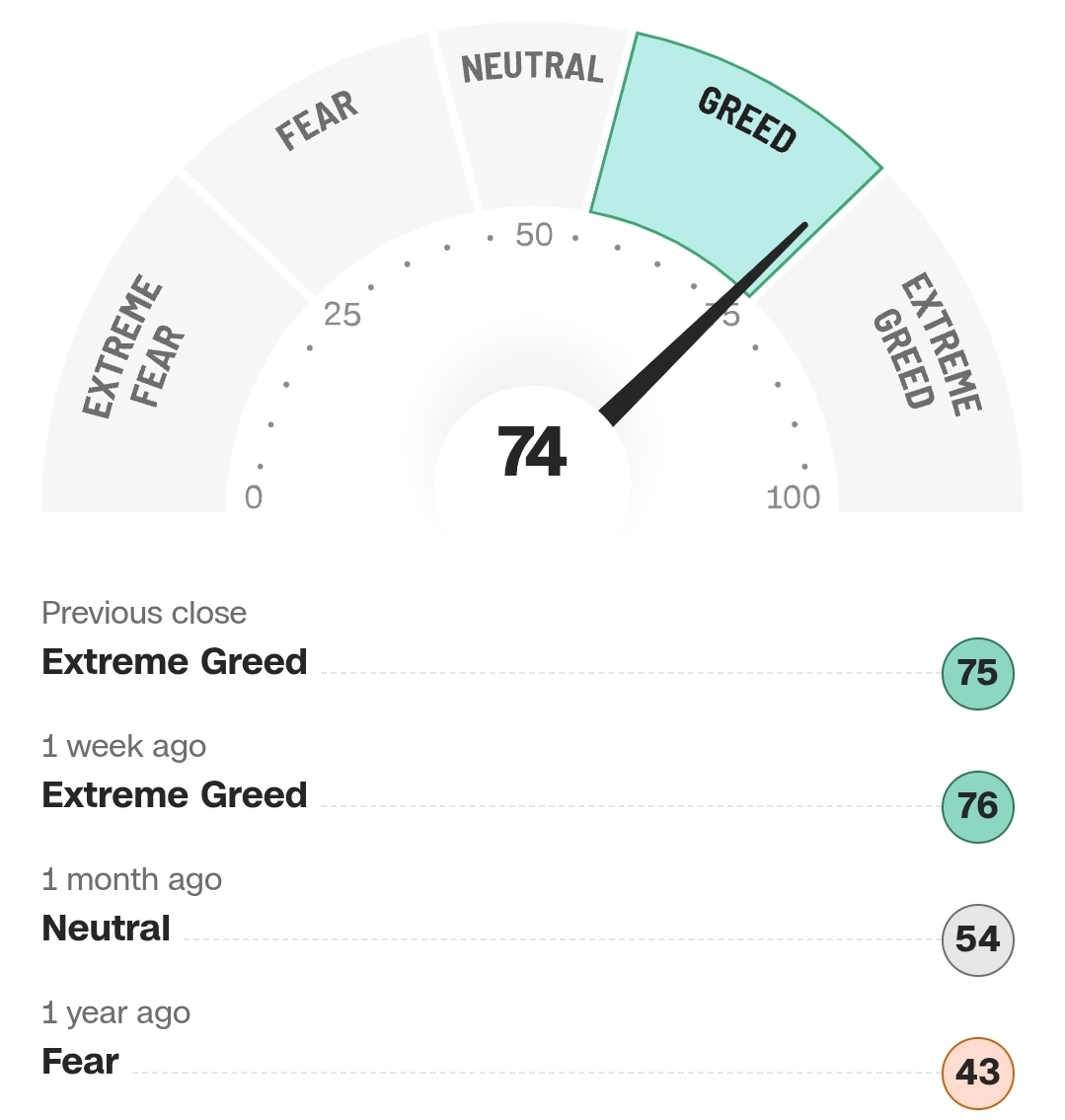This screenshot has width=1065, height=1120.
Task: Click the 1 week ago label
Action: pyautogui.click(x=124, y=746)
